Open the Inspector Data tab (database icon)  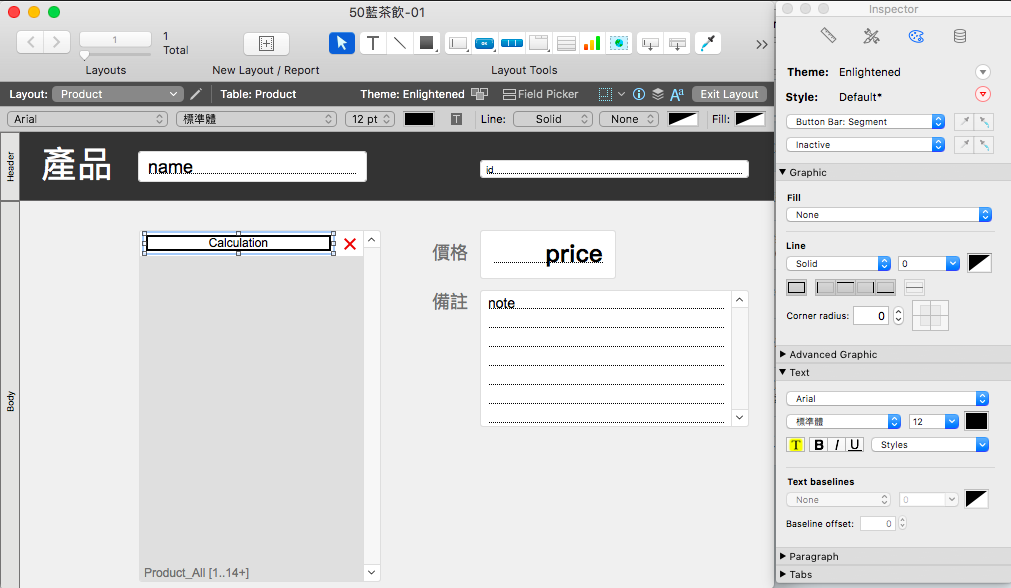click(x=960, y=36)
